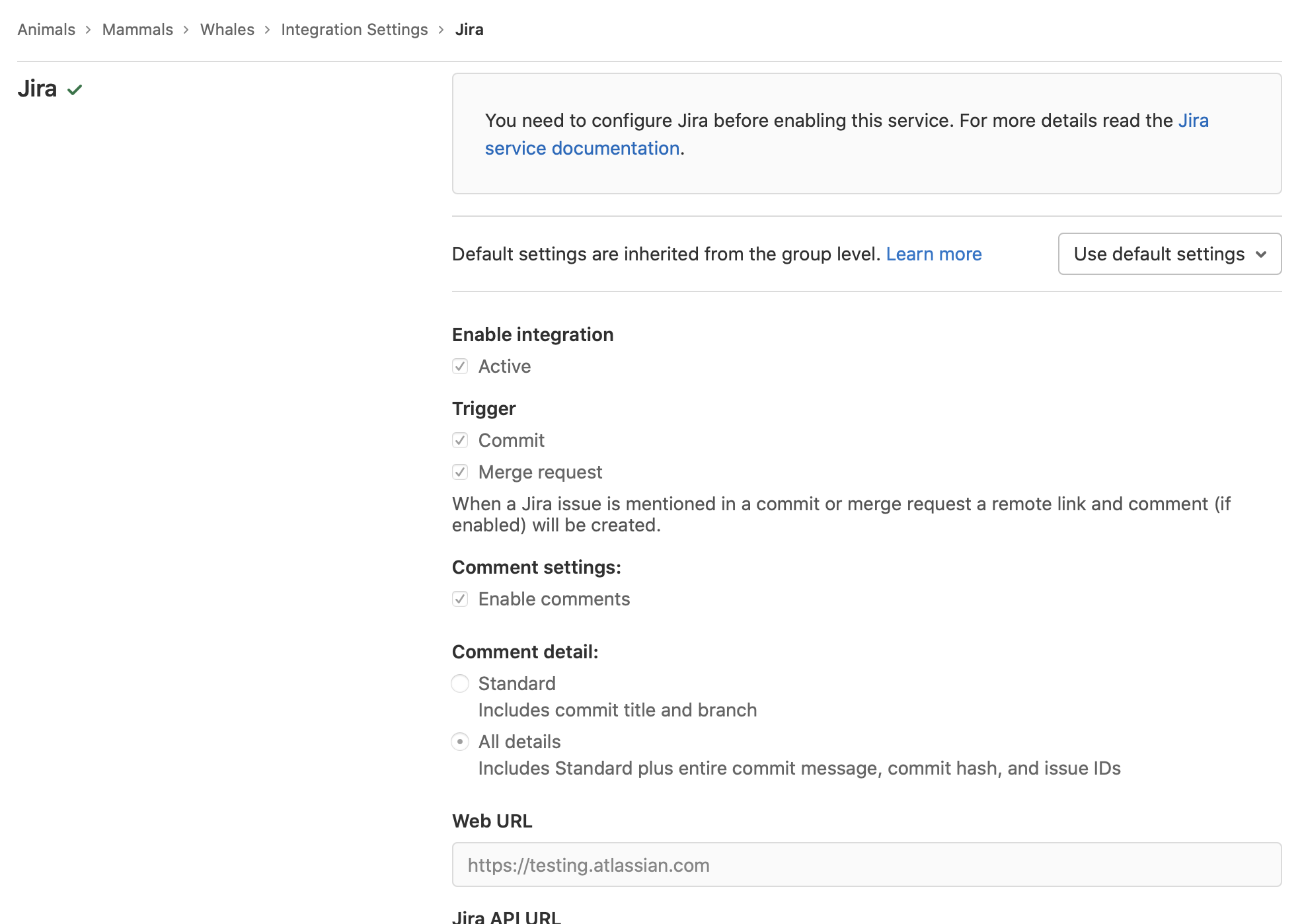Toggle the Enable comments checkbox

[460, 599]
